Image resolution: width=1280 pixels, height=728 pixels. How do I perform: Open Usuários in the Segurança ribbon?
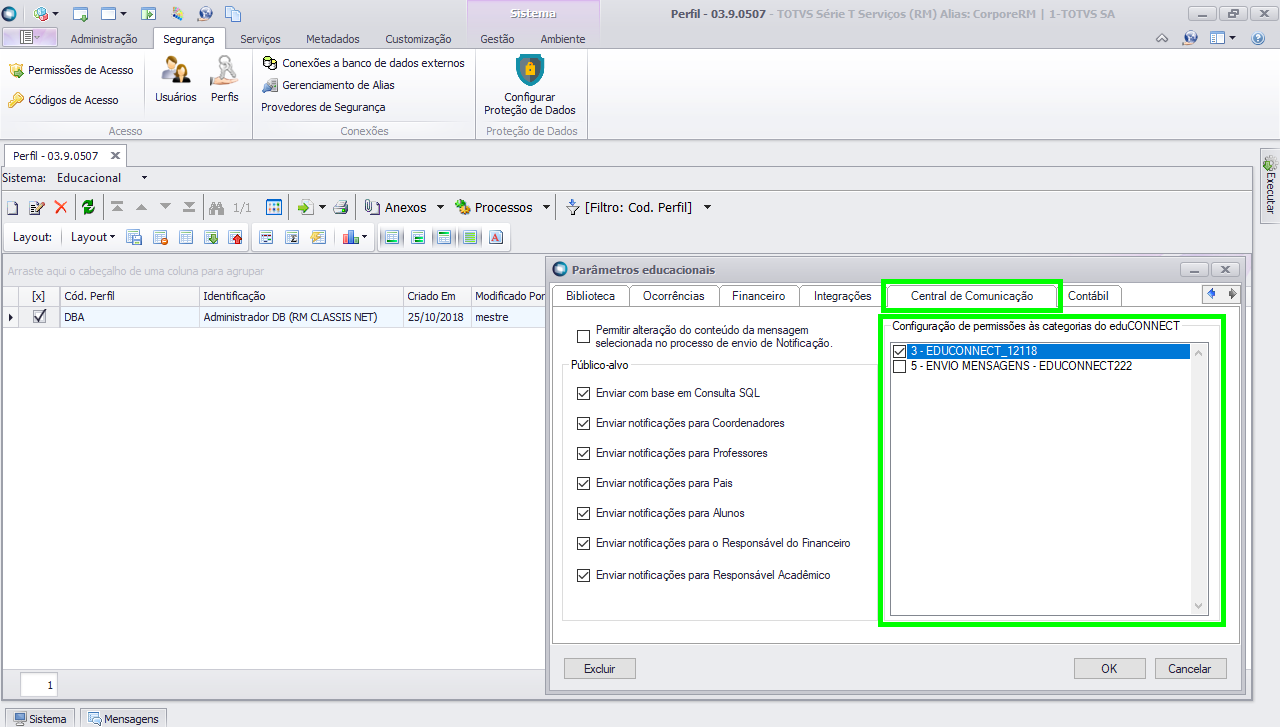click(176, 80)
